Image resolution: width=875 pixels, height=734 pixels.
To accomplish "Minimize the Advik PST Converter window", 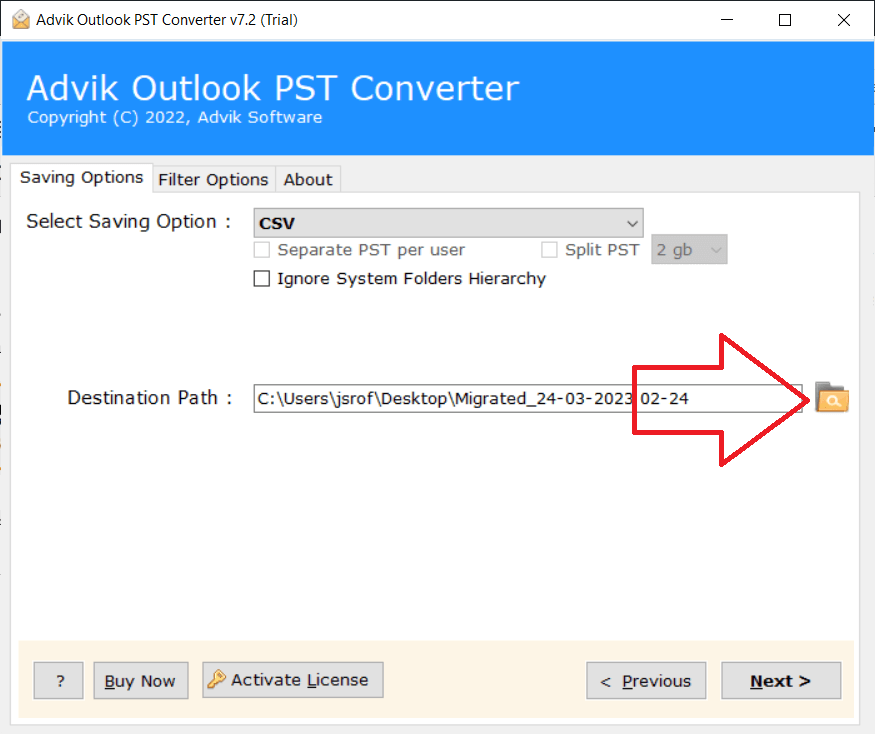I will tap(727, 20).
